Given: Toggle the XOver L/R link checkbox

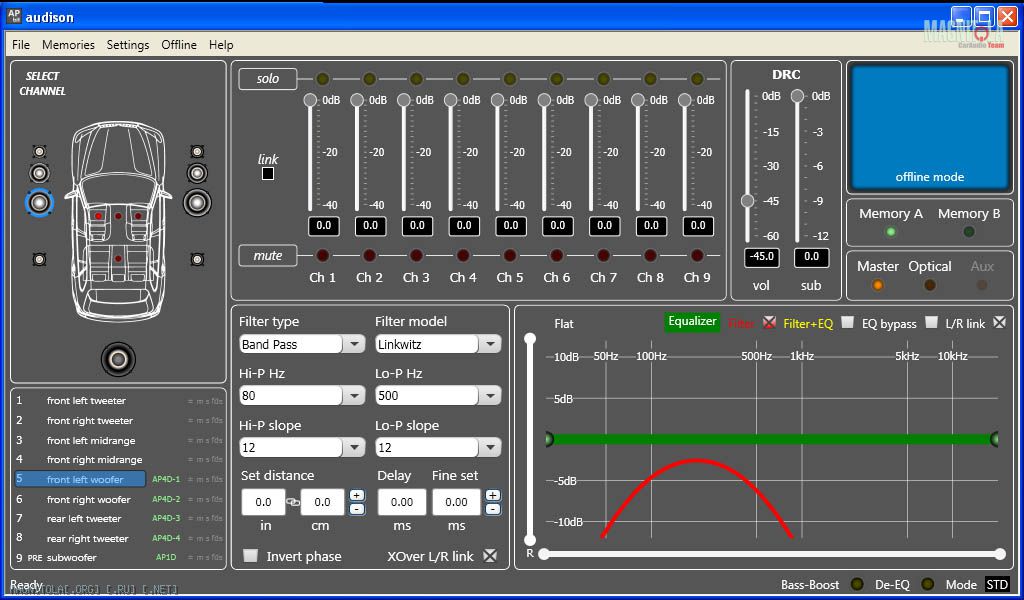Looking at the screenshot, I should point(490,556).
